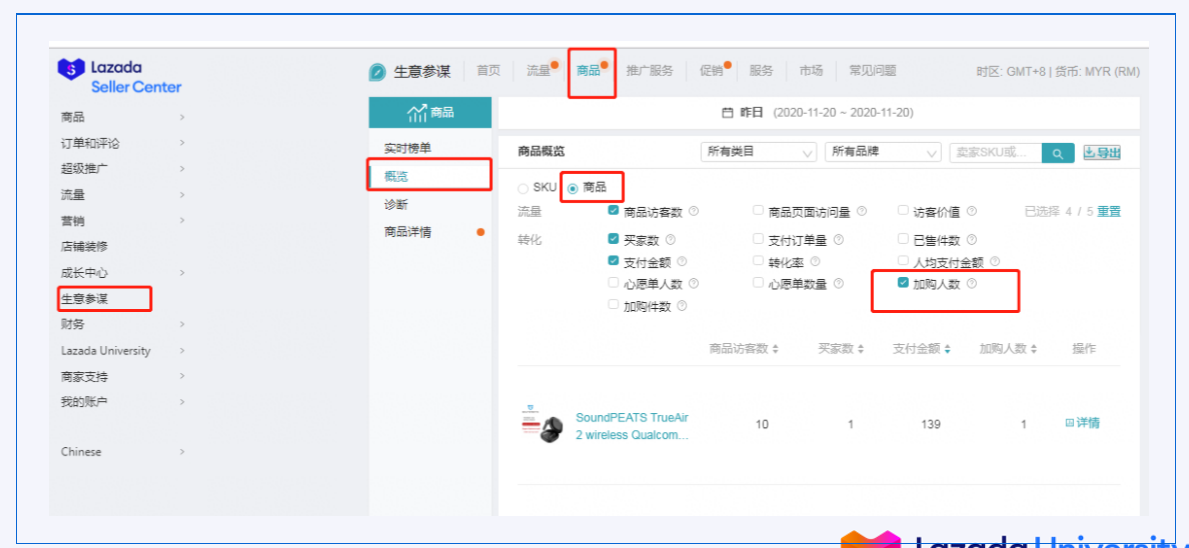Click the 昨日 date range selector
This screenshot has height=548, width=1189.
click(x=818, y=113)
